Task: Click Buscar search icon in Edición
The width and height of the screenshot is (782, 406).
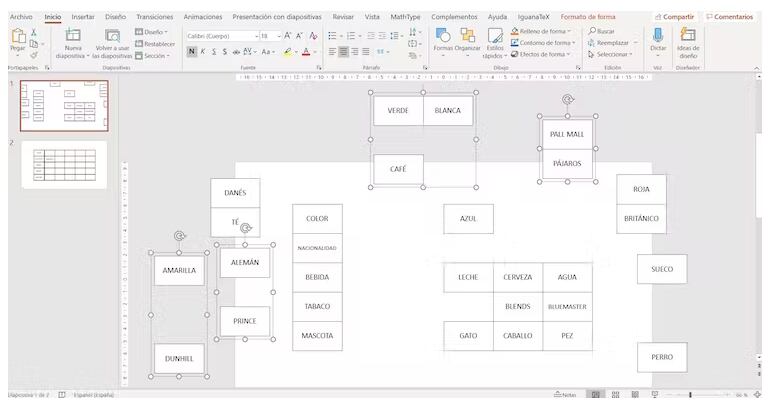Action: click(x=593, y=31)
